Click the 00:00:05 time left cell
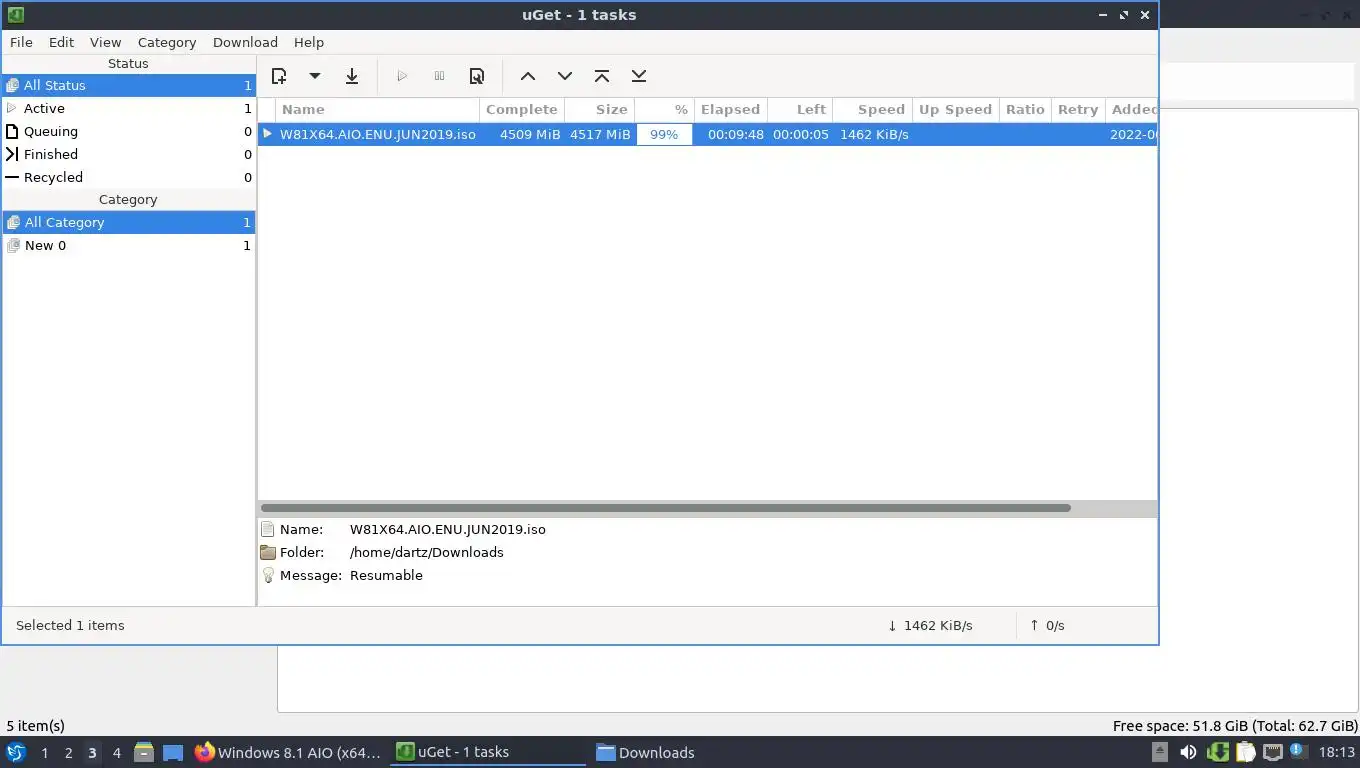The width and height of the screenshot is (1360, 768). (800, 134)
